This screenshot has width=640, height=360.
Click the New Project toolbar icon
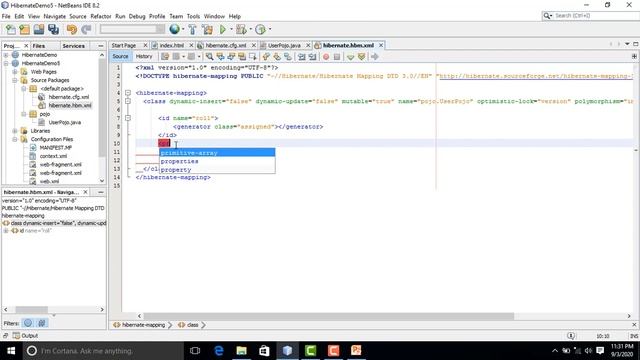[24, 29]
